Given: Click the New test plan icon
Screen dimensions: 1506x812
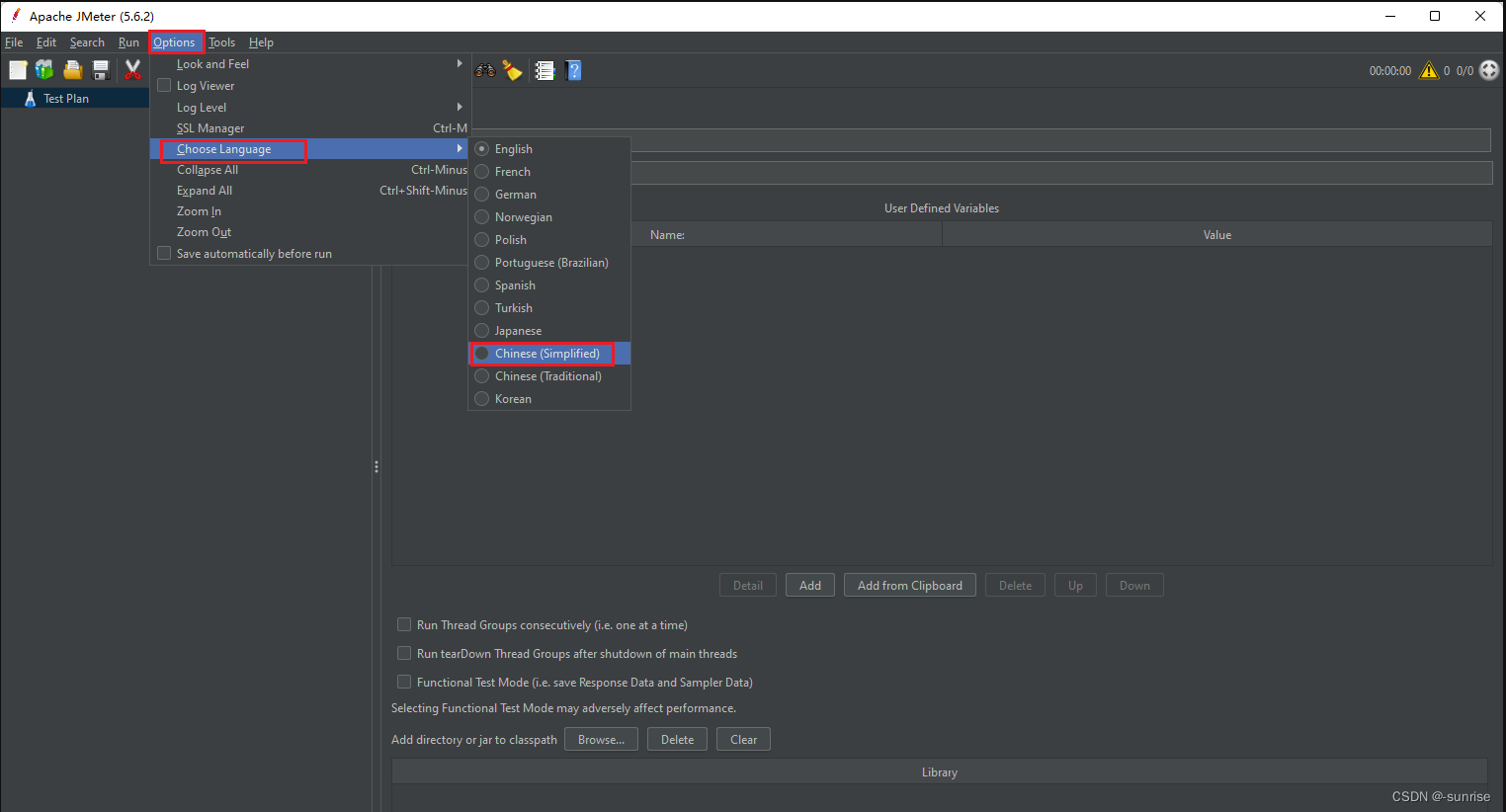Looking at the screenshot, I should [x=18, y=70].
